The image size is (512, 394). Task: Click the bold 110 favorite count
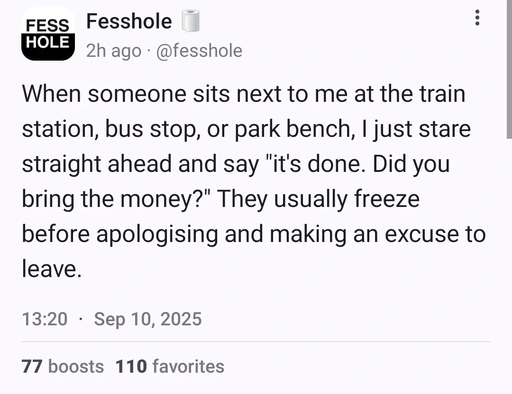tap(131, 366)
